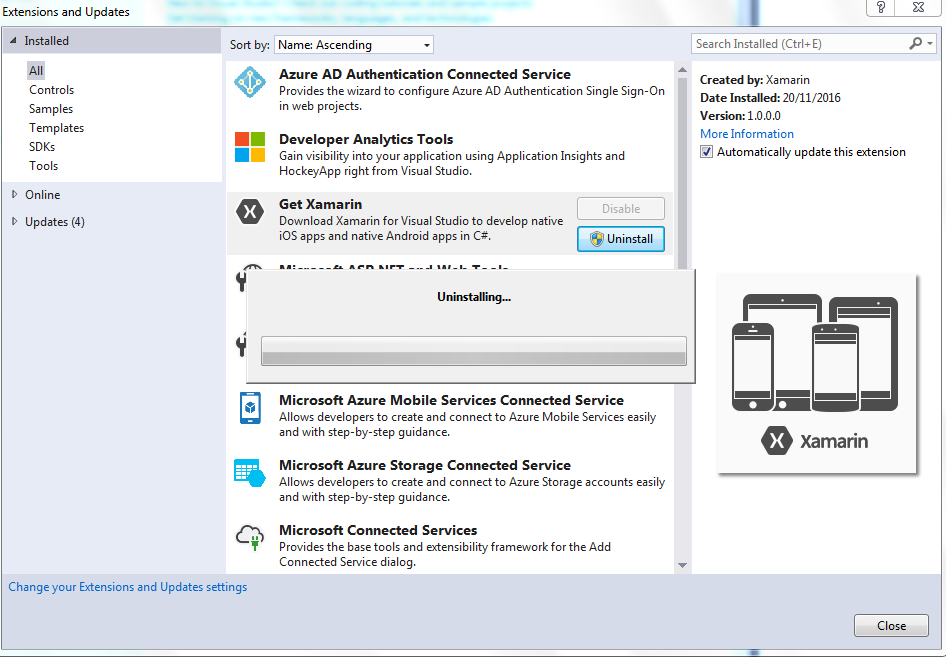
Task: Click the Azure AD Authentication Connected Service icon
Action: (250, 83)
